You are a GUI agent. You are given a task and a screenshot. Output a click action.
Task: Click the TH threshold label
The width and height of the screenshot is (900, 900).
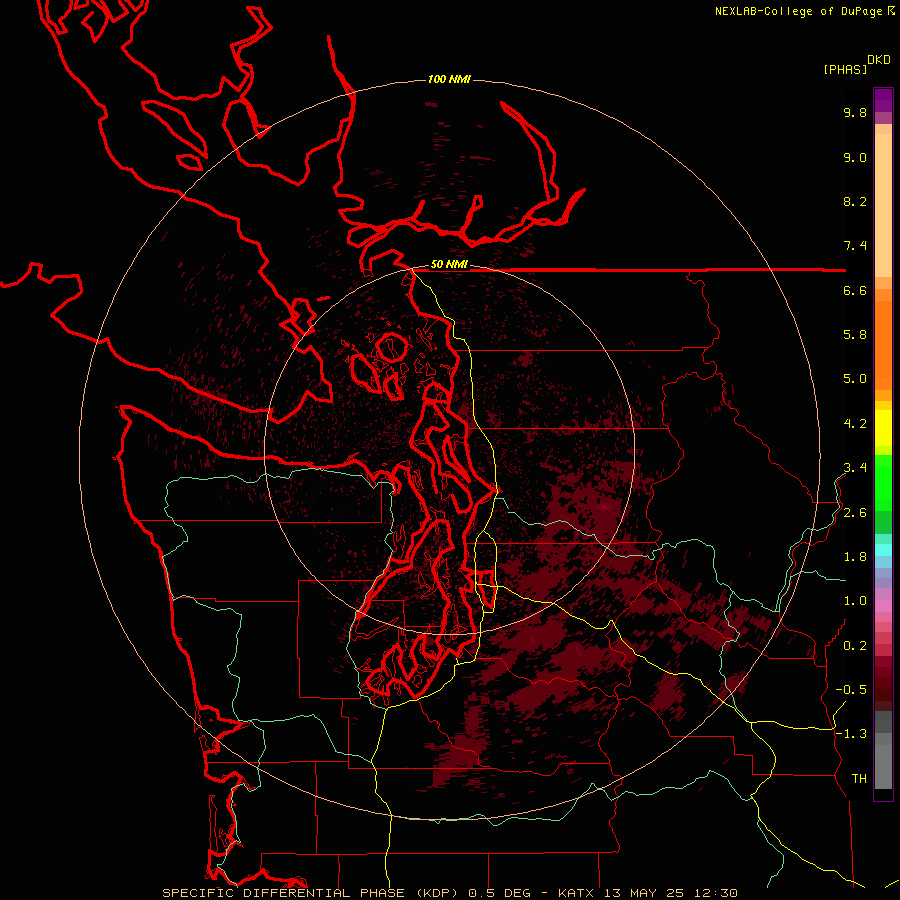coord(859,779)
